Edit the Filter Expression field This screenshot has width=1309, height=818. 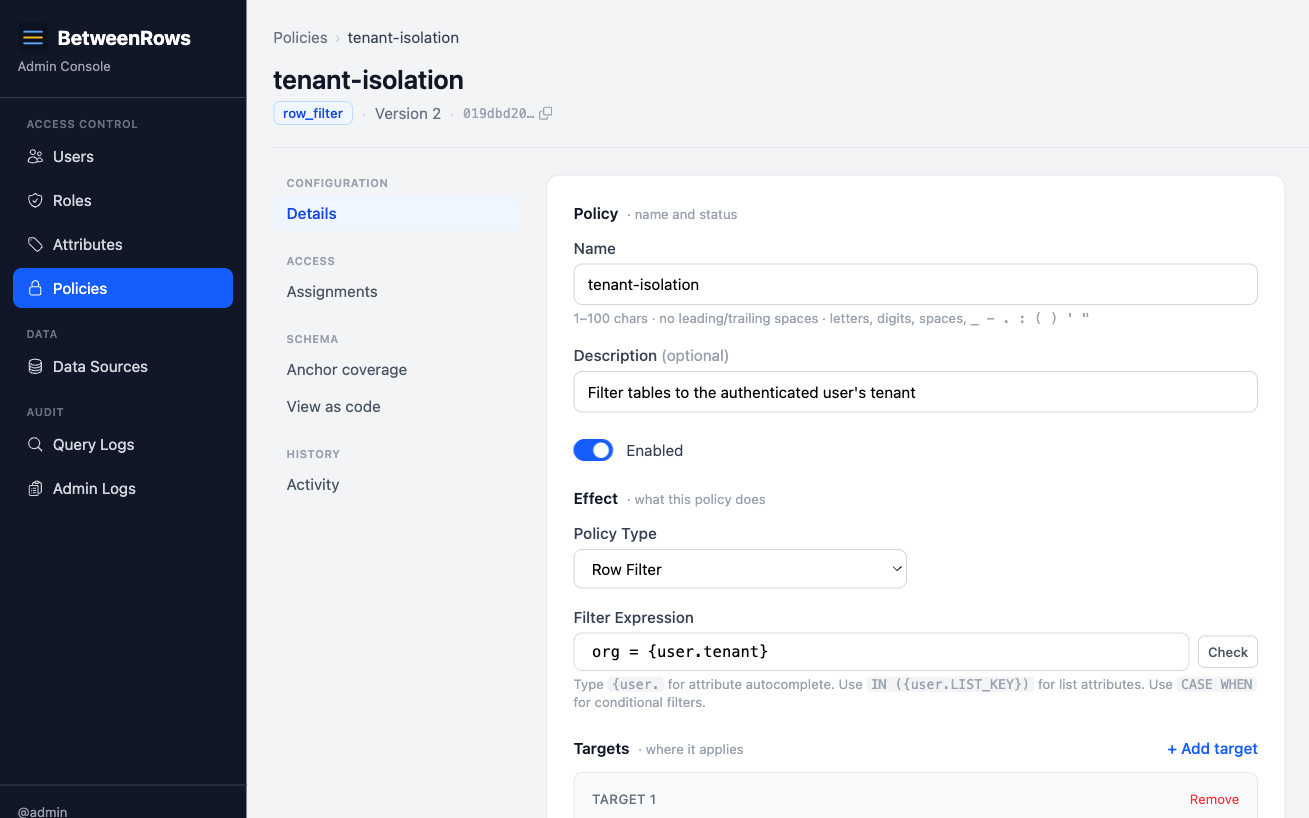(x=881, y=652)
